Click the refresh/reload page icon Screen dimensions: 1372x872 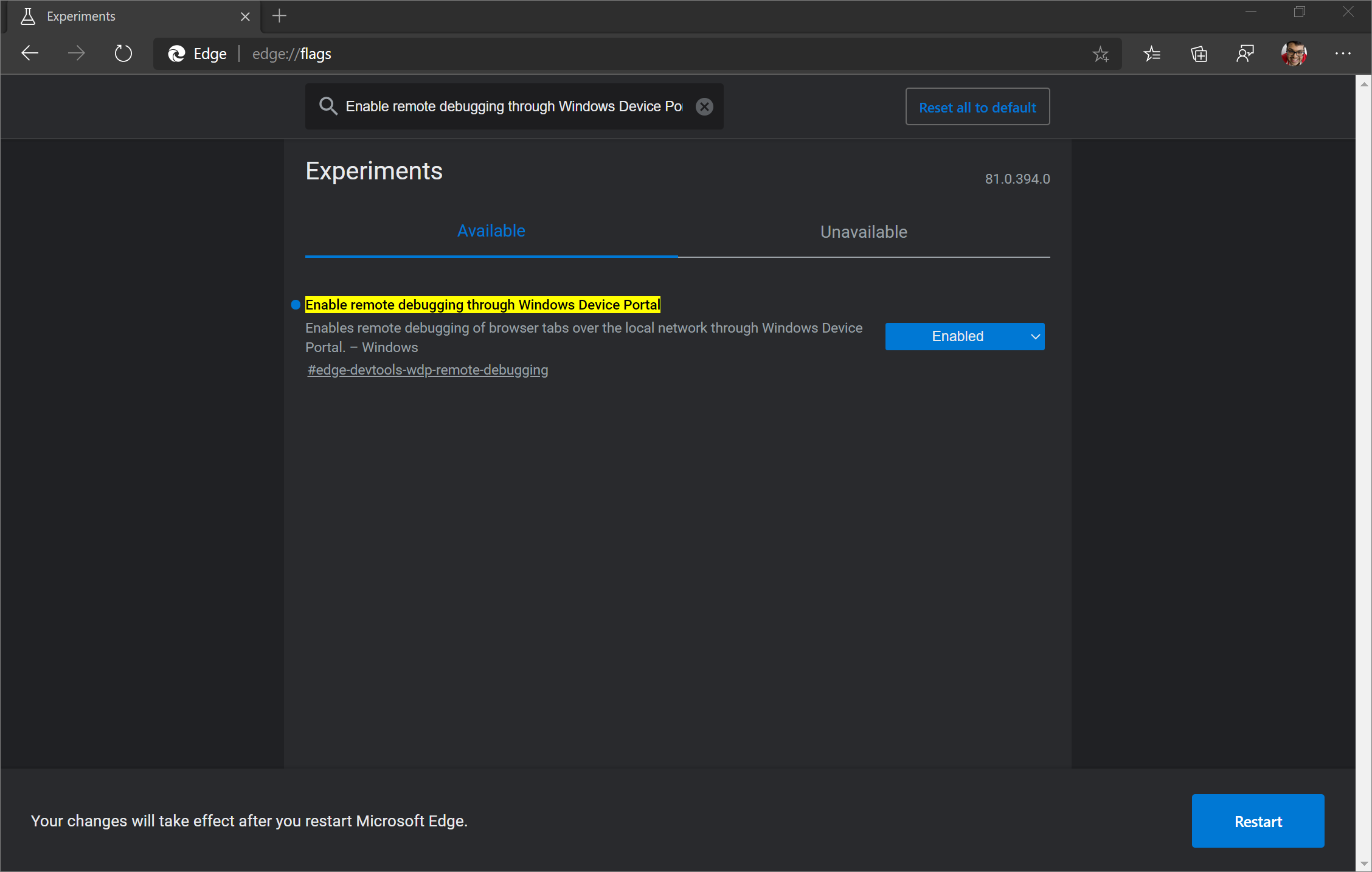pos(123,54)
